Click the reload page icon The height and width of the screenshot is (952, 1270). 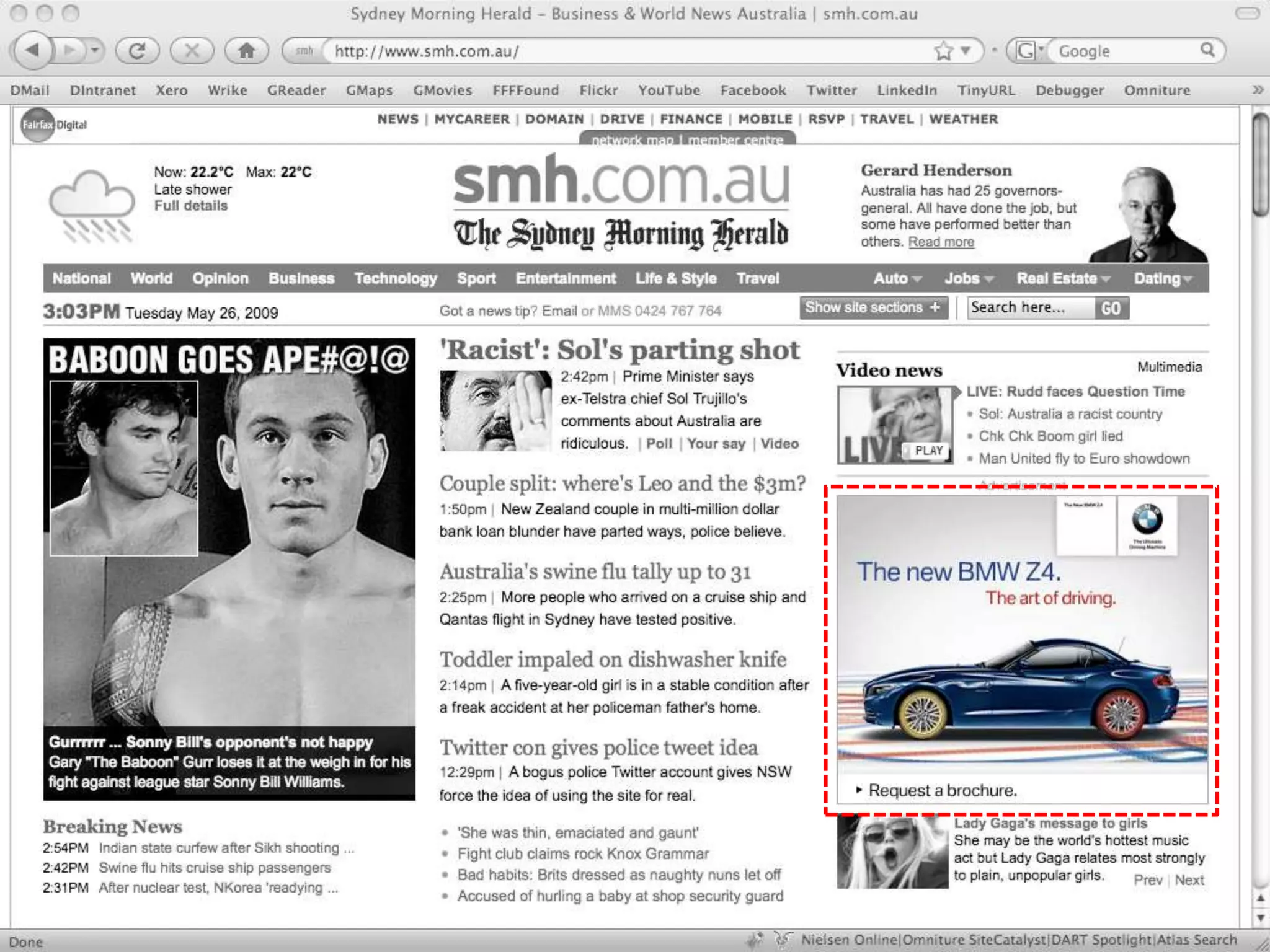pos(137,51)
